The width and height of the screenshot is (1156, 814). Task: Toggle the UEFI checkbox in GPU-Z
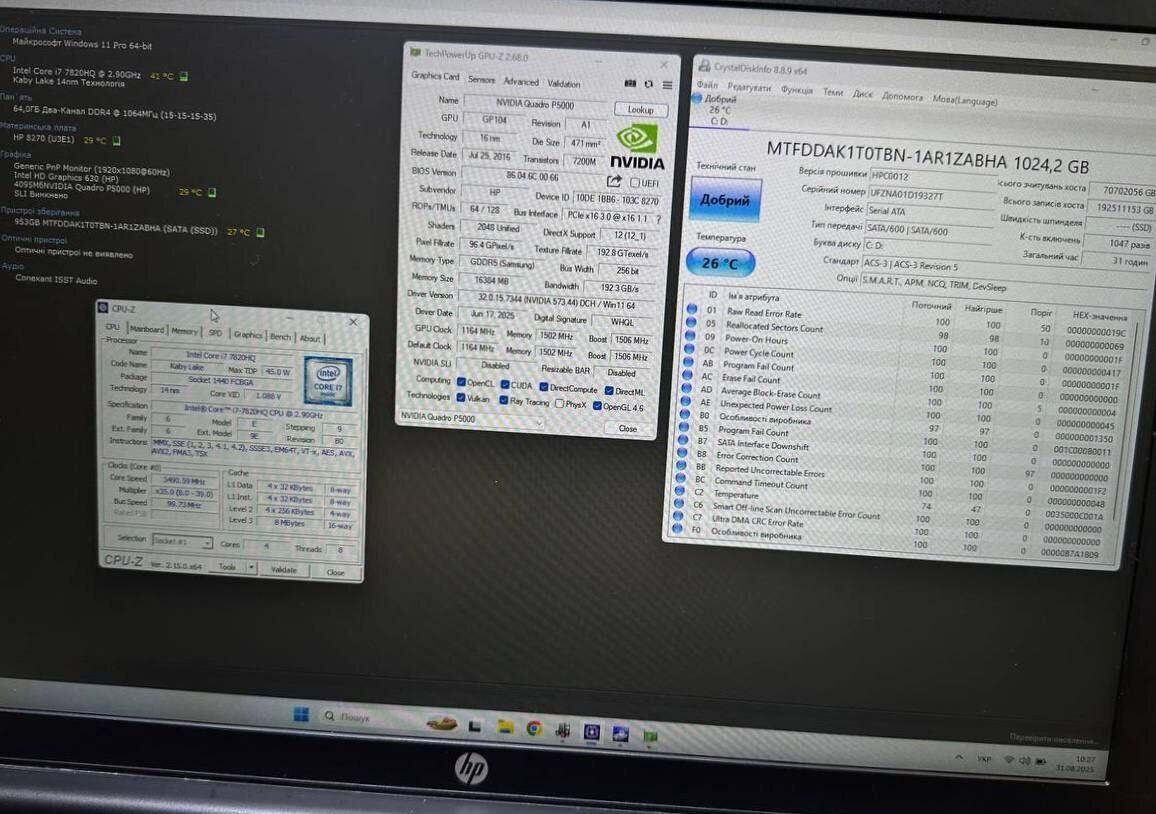click(635, 183)
